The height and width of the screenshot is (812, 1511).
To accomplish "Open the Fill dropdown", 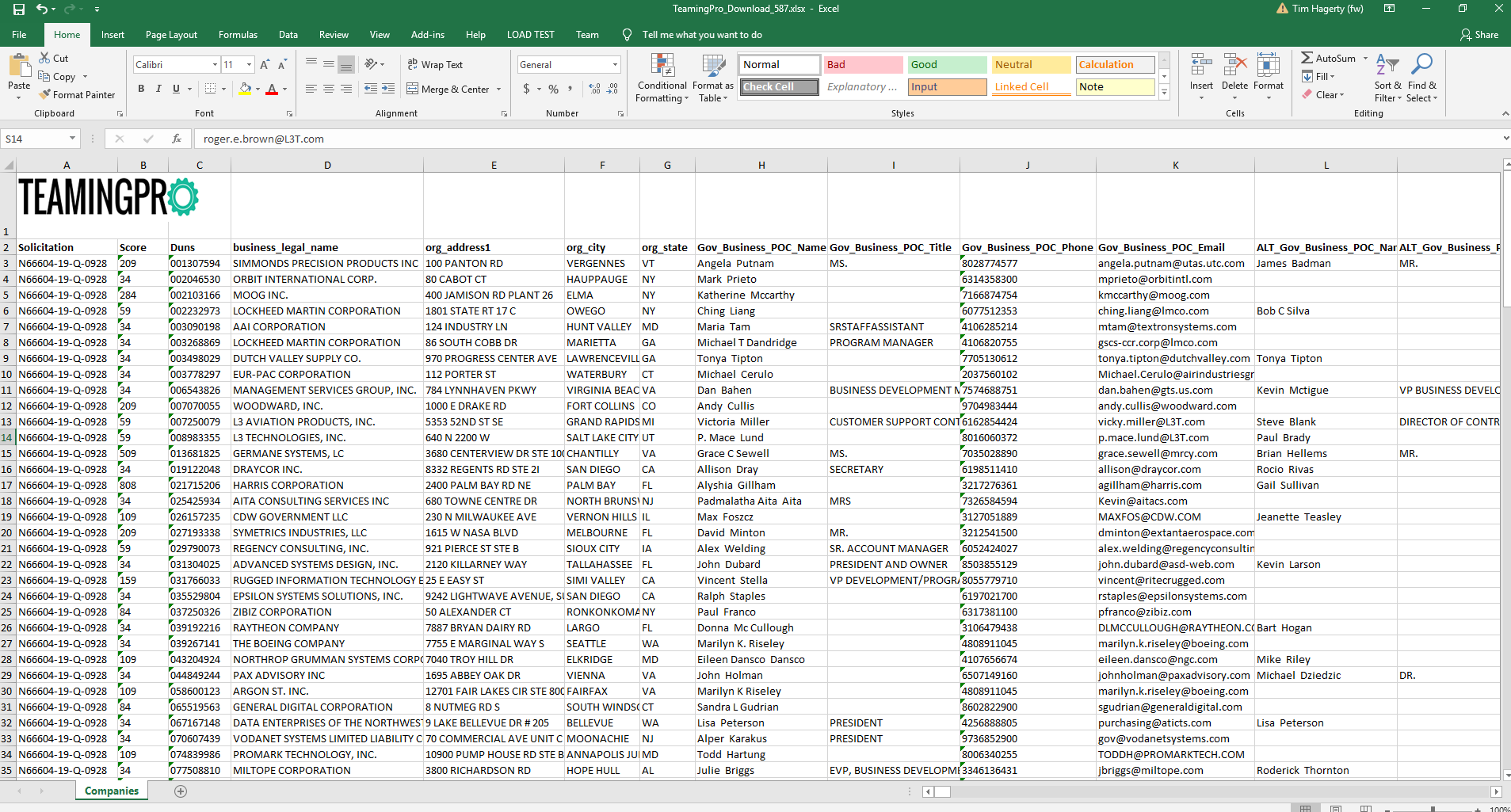I will click(1320, 76).
